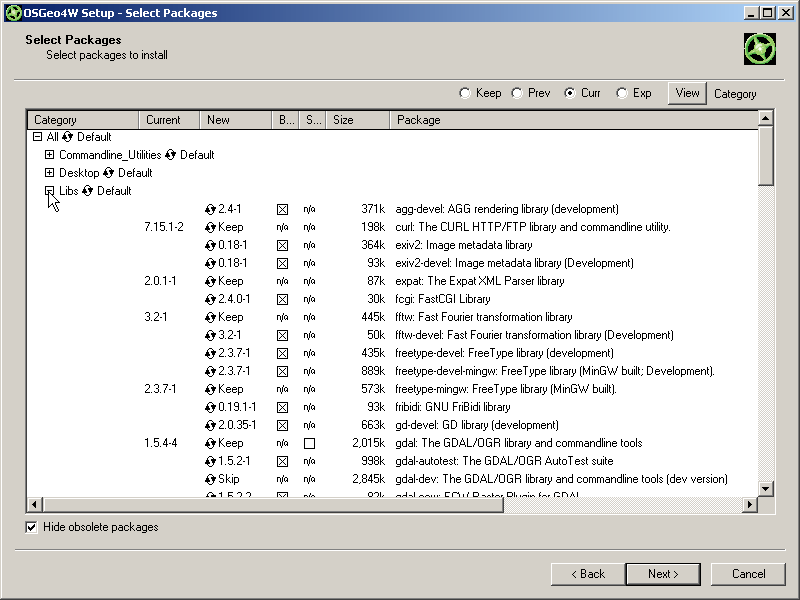The height and width of the screenshot is (600, 800).
Task: Click the cycle icon on the gdal GDAL/OGR library row
Action: click(210, 443)
